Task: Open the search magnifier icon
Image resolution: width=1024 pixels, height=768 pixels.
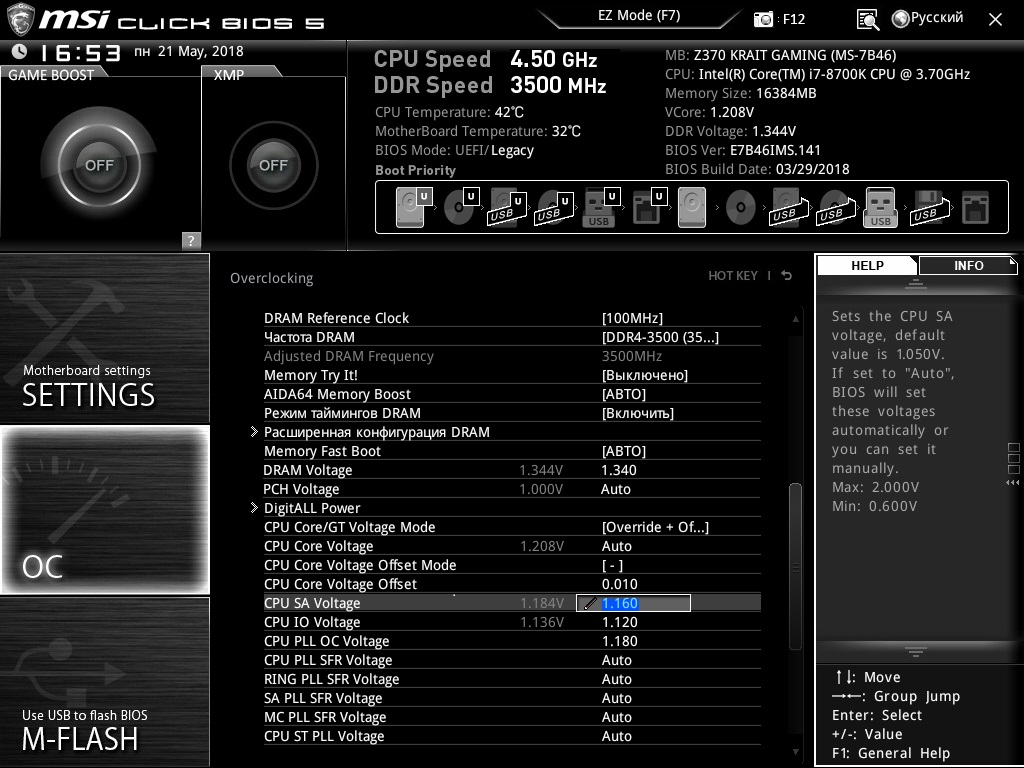Action: 868,20
